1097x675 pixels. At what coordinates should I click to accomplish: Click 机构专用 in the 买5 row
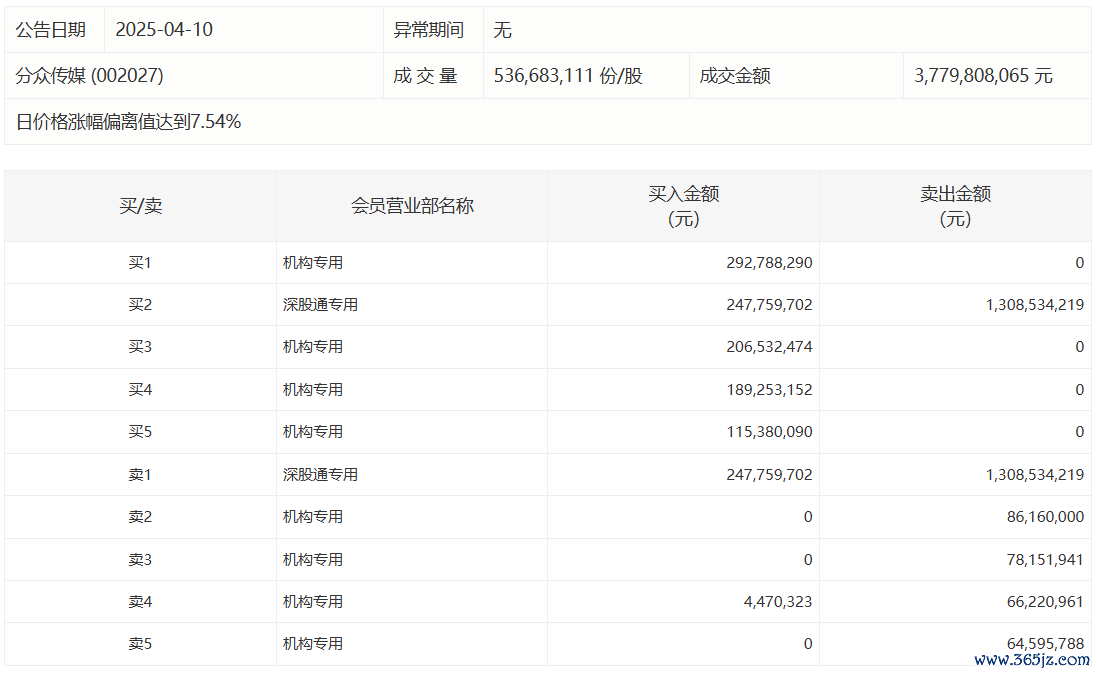coord(313,432)
